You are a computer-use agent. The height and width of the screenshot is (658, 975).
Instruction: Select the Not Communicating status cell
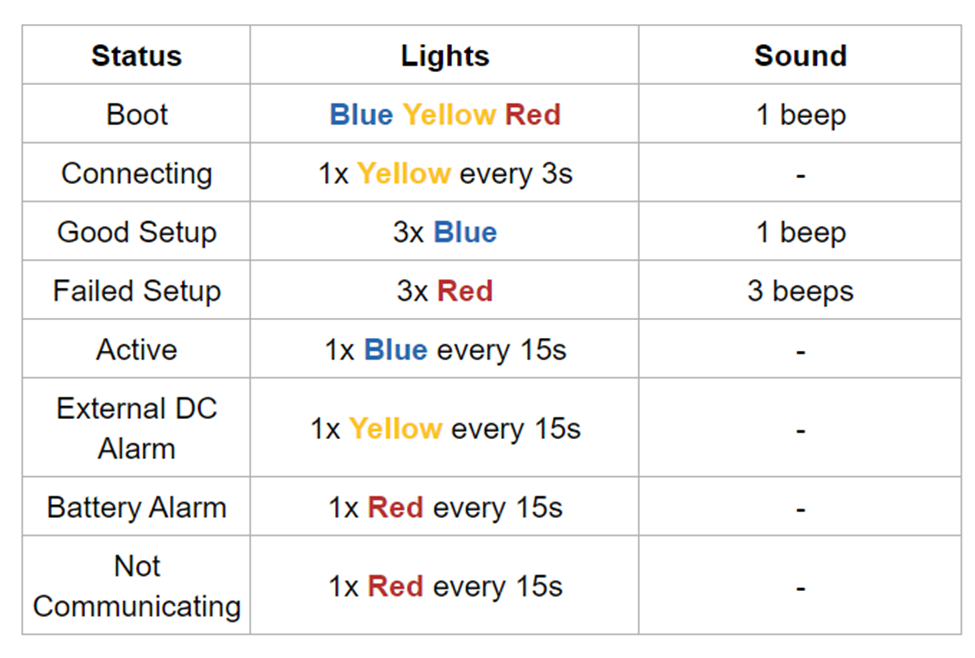136,586
